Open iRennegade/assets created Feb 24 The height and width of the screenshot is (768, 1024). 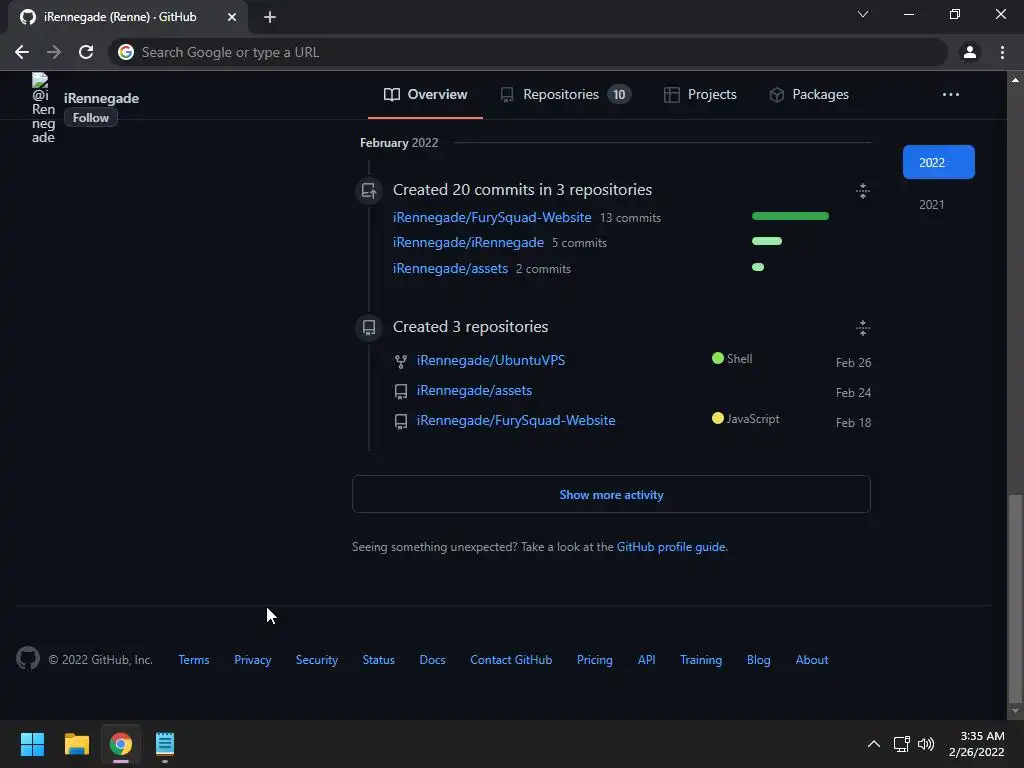(x=474, y=391)
